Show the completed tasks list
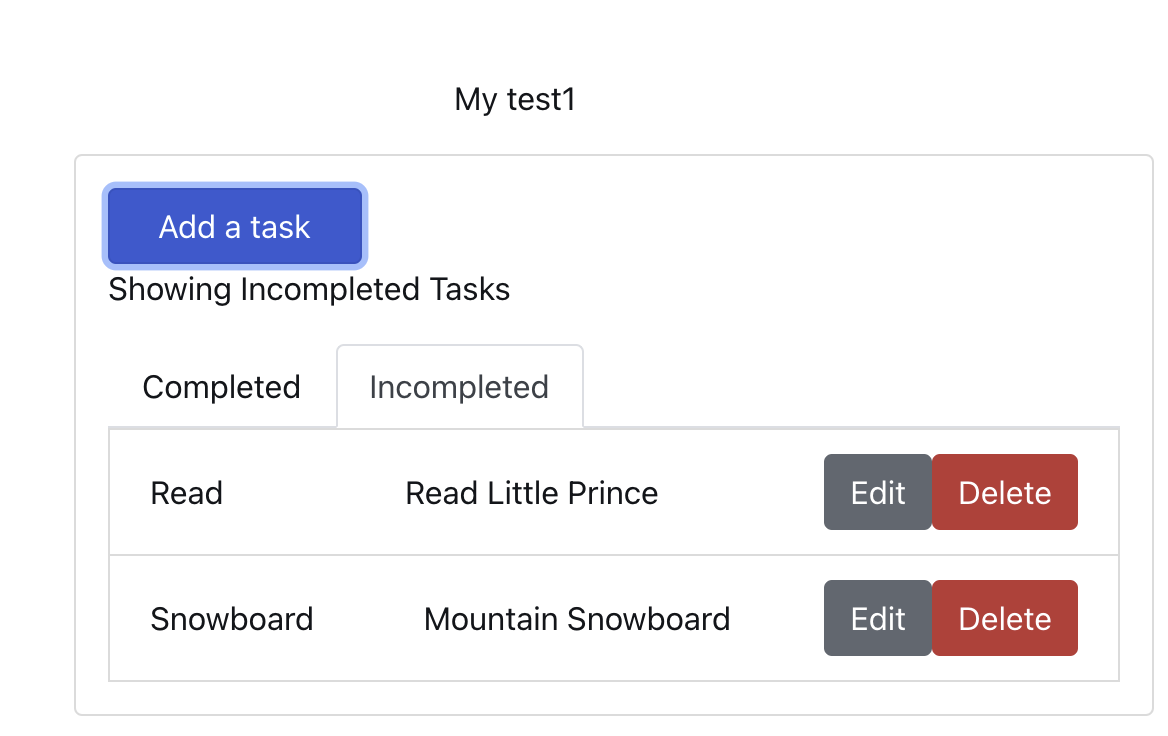The image size is (1168, 736). [x=221, y=387]
